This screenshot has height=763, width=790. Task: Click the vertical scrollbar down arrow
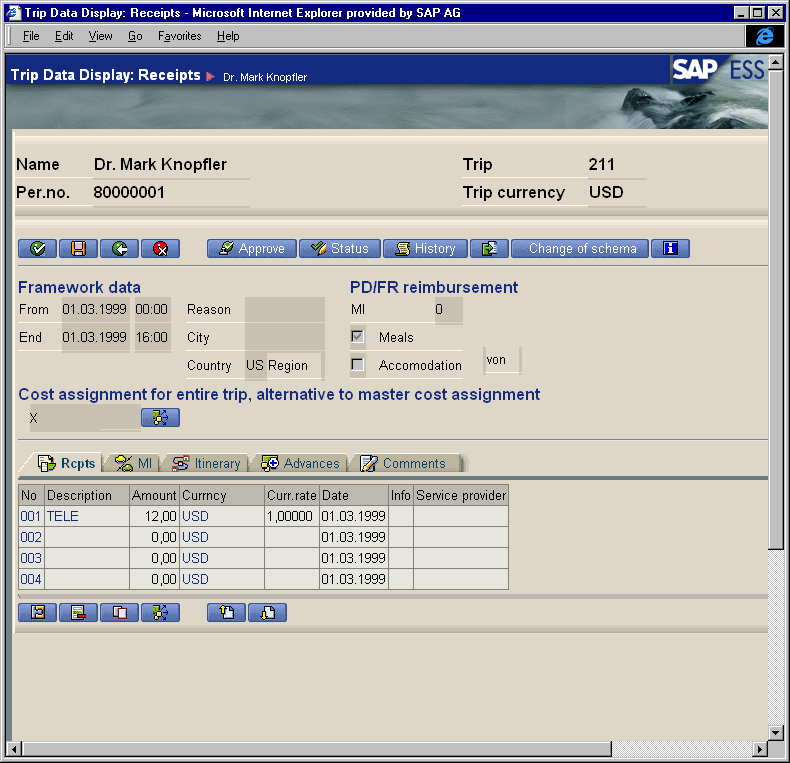point(776,732)
